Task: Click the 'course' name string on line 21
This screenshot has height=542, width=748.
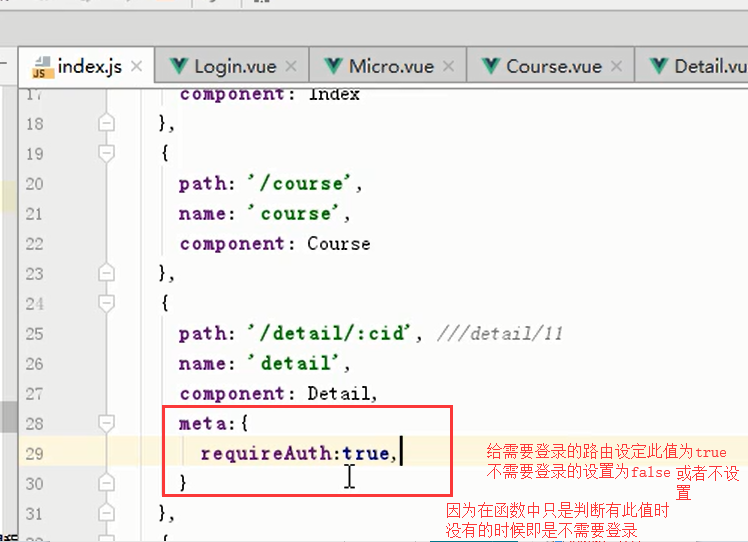Action: tap(293, 213)
